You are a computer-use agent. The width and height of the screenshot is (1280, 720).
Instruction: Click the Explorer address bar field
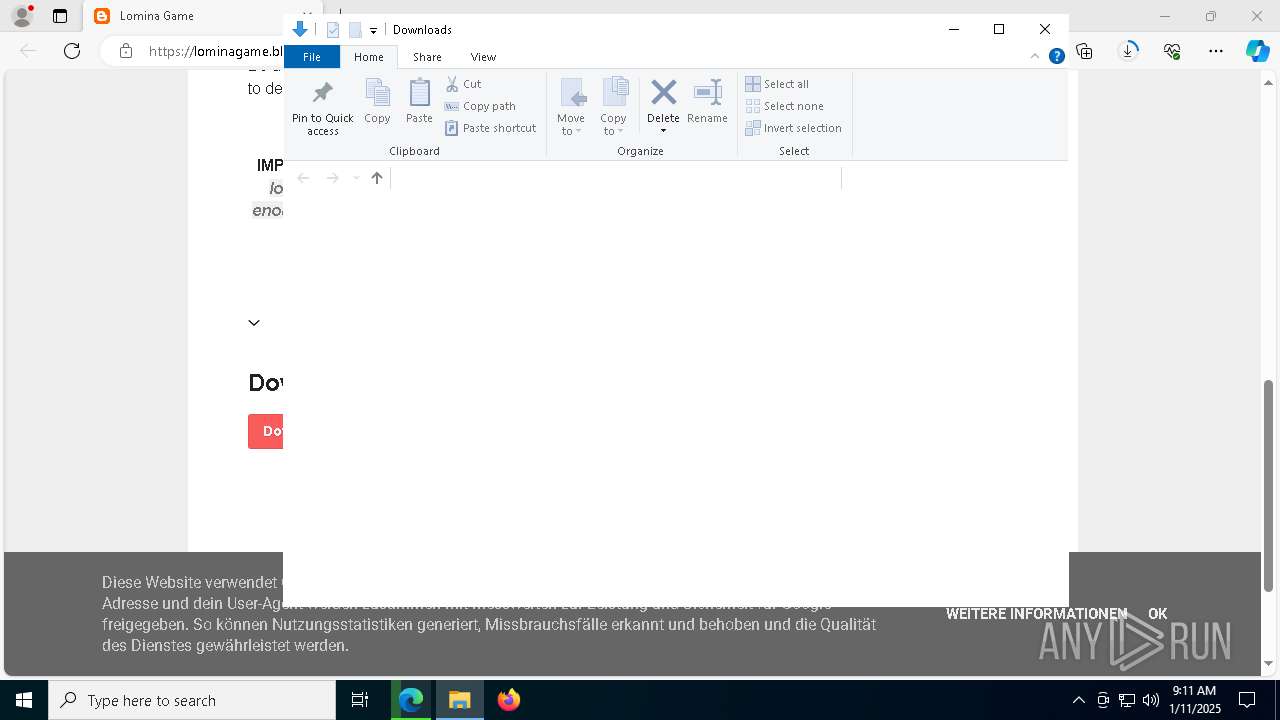(615, 178)
